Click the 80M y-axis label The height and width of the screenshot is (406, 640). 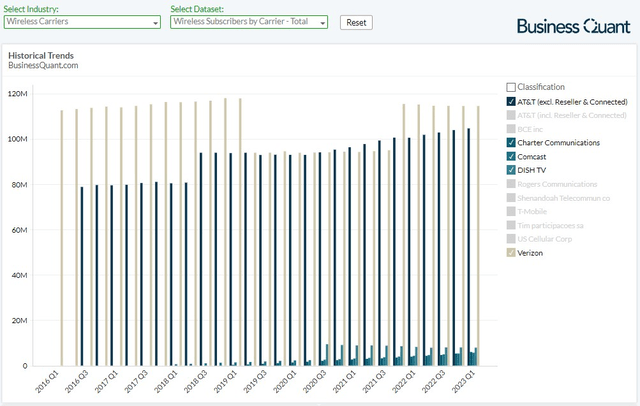click(19, 185)
